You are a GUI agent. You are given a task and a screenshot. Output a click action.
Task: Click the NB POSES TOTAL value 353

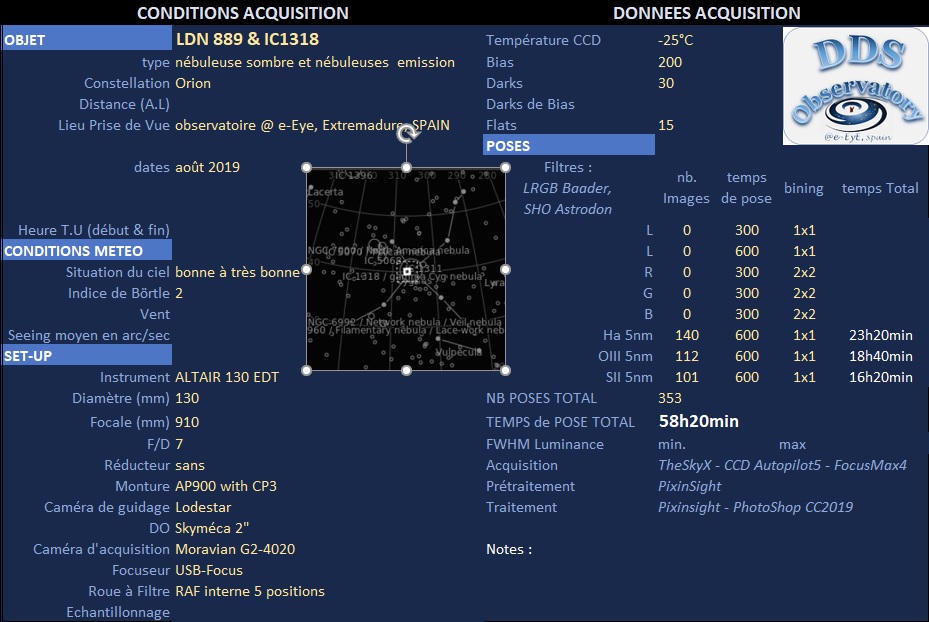[670, 398]
